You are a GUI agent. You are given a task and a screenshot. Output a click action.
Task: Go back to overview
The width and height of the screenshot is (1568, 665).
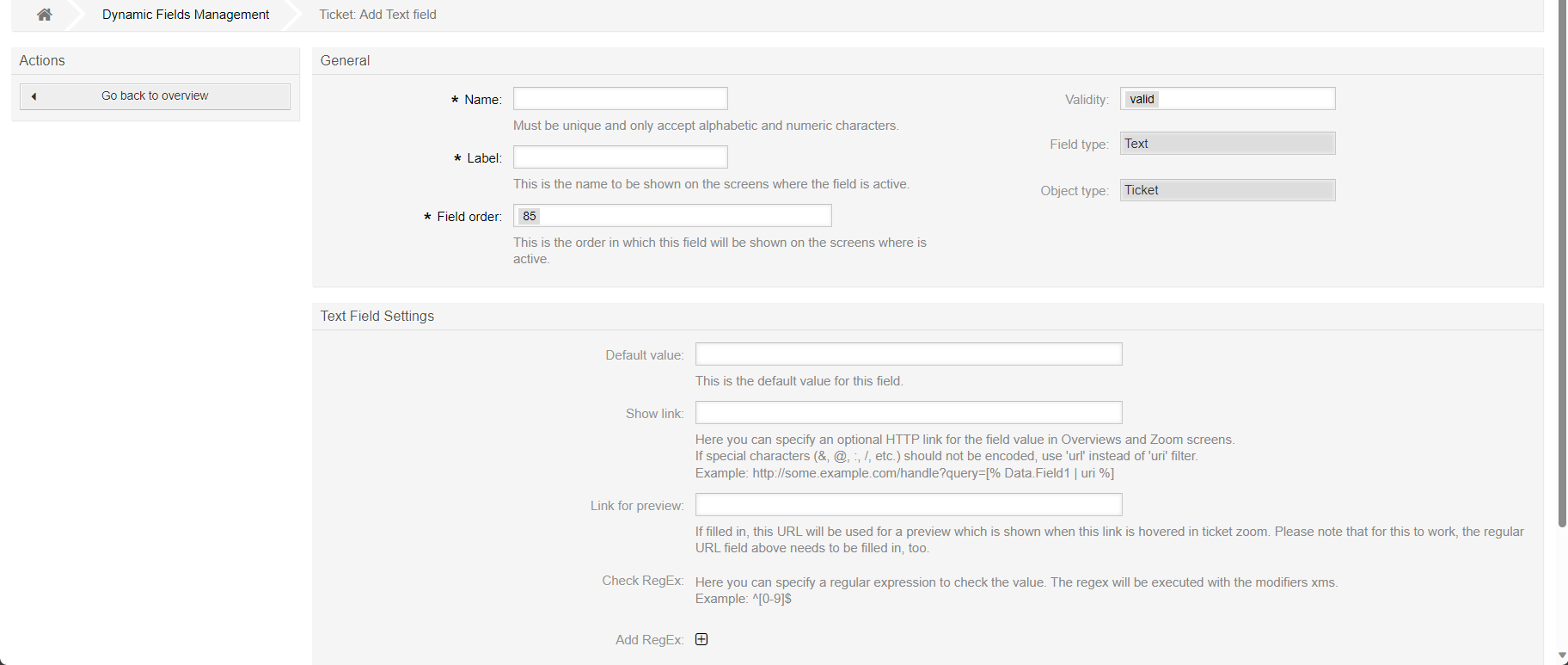[x=155, y=96]
